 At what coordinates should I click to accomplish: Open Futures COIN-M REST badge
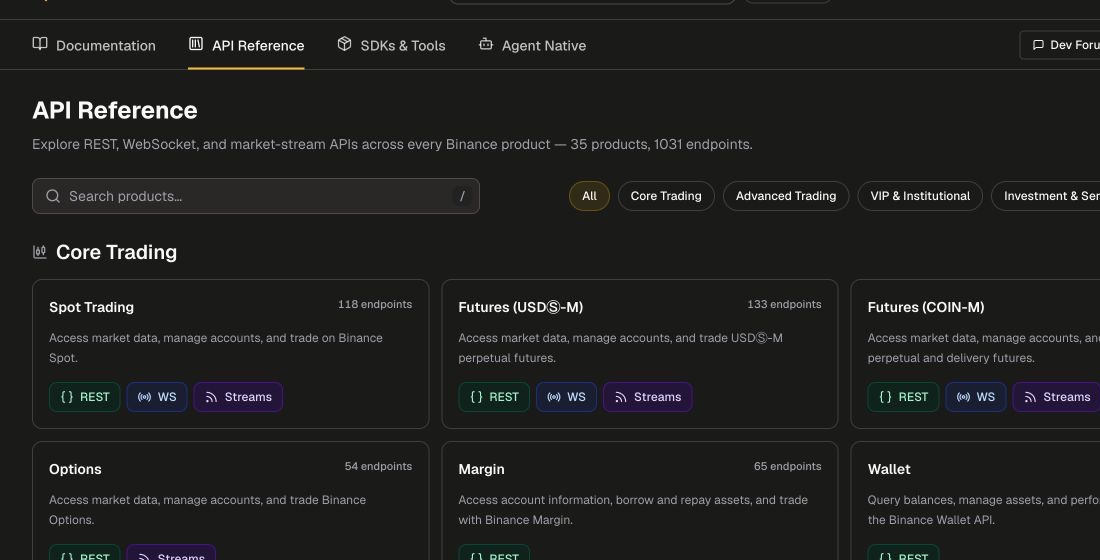pyautogui.click(x=904, y=396)
